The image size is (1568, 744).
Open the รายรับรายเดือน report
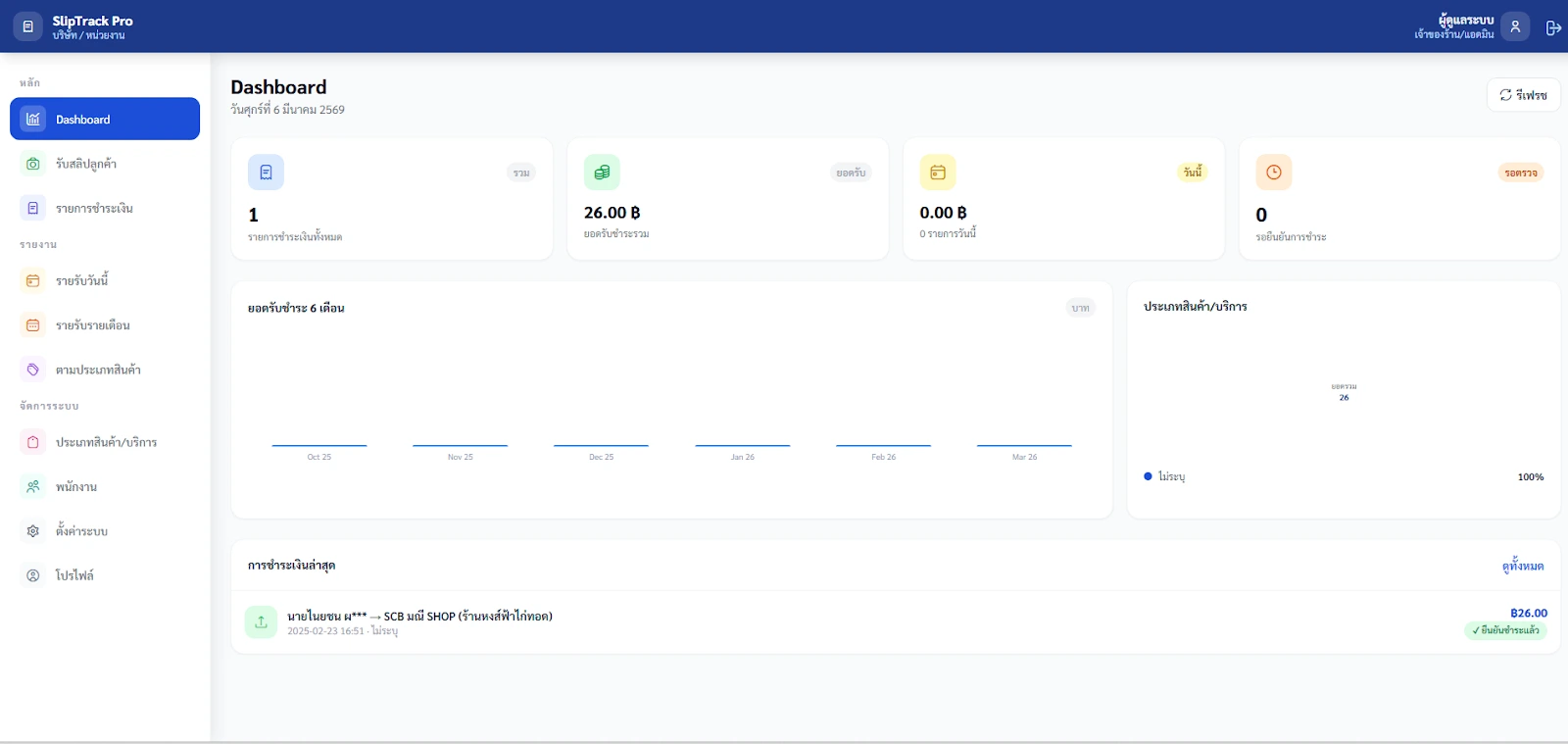tap(105, 324)
